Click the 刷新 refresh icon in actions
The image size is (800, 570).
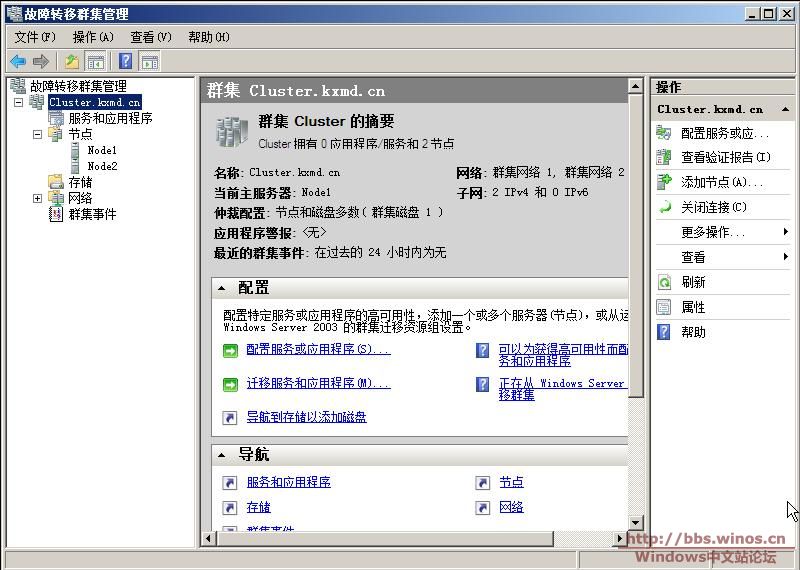pos(664,282)
